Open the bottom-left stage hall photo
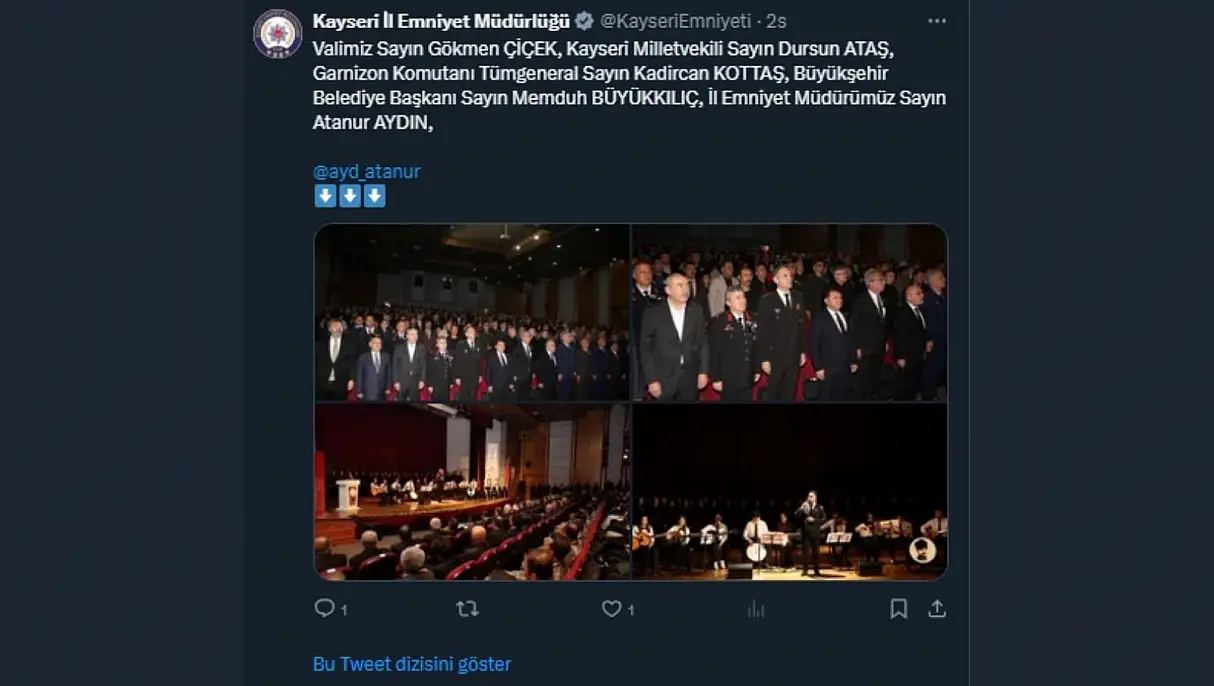 click(x=472, y=491)
